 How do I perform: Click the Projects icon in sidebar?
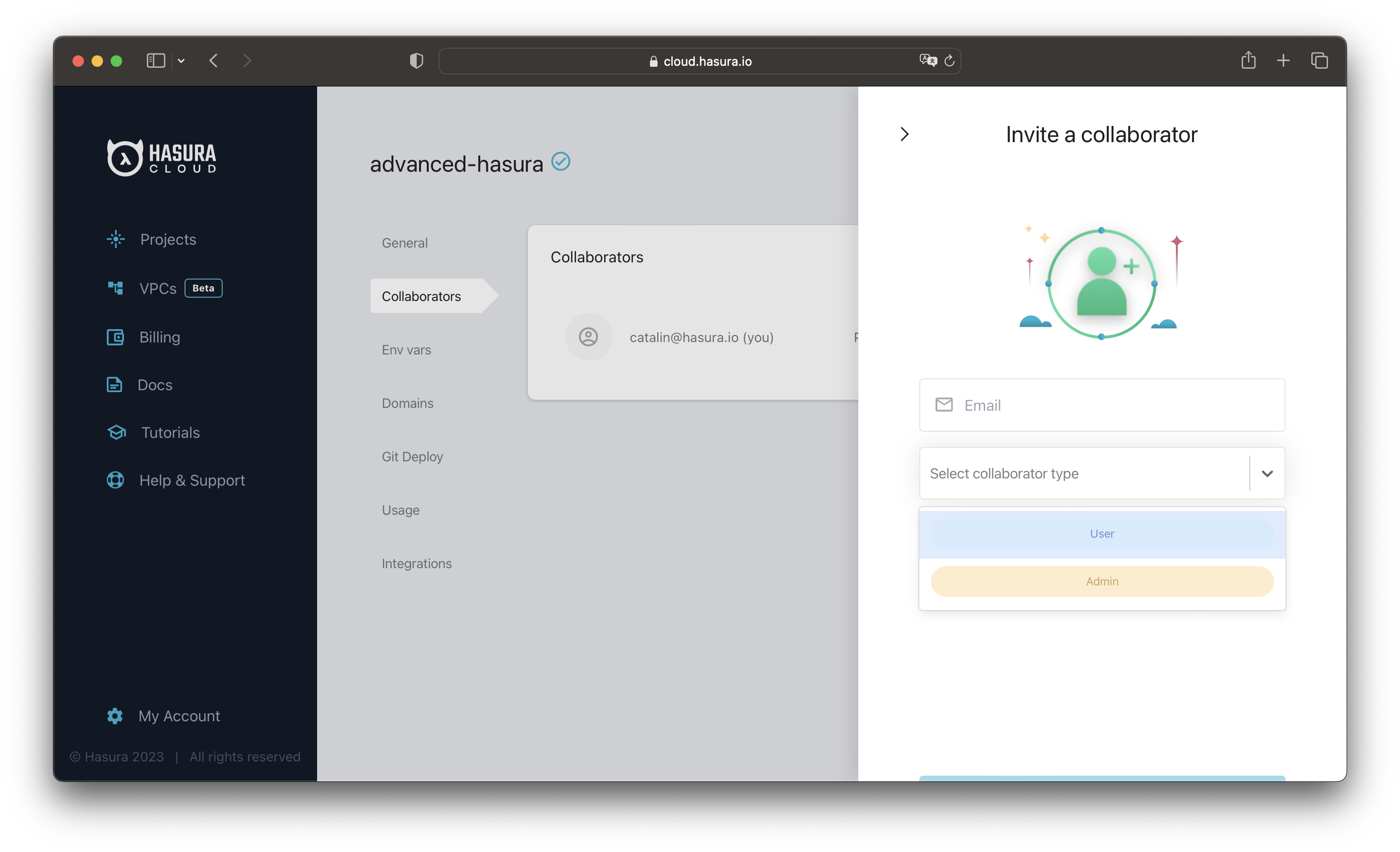[x=116, y=239]
